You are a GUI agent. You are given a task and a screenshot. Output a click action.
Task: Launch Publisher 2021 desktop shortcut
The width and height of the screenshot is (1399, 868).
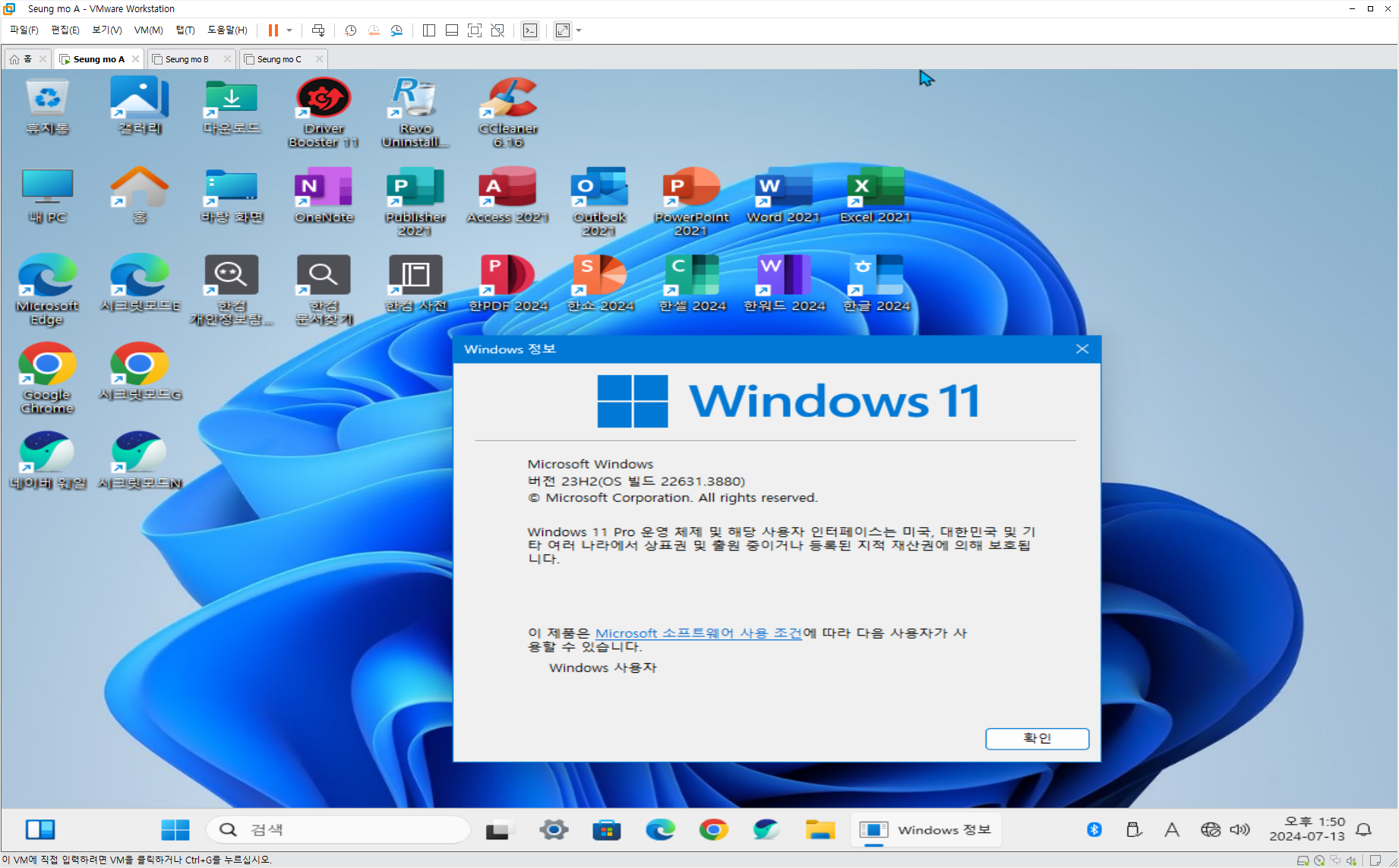(x=415, y=201)
